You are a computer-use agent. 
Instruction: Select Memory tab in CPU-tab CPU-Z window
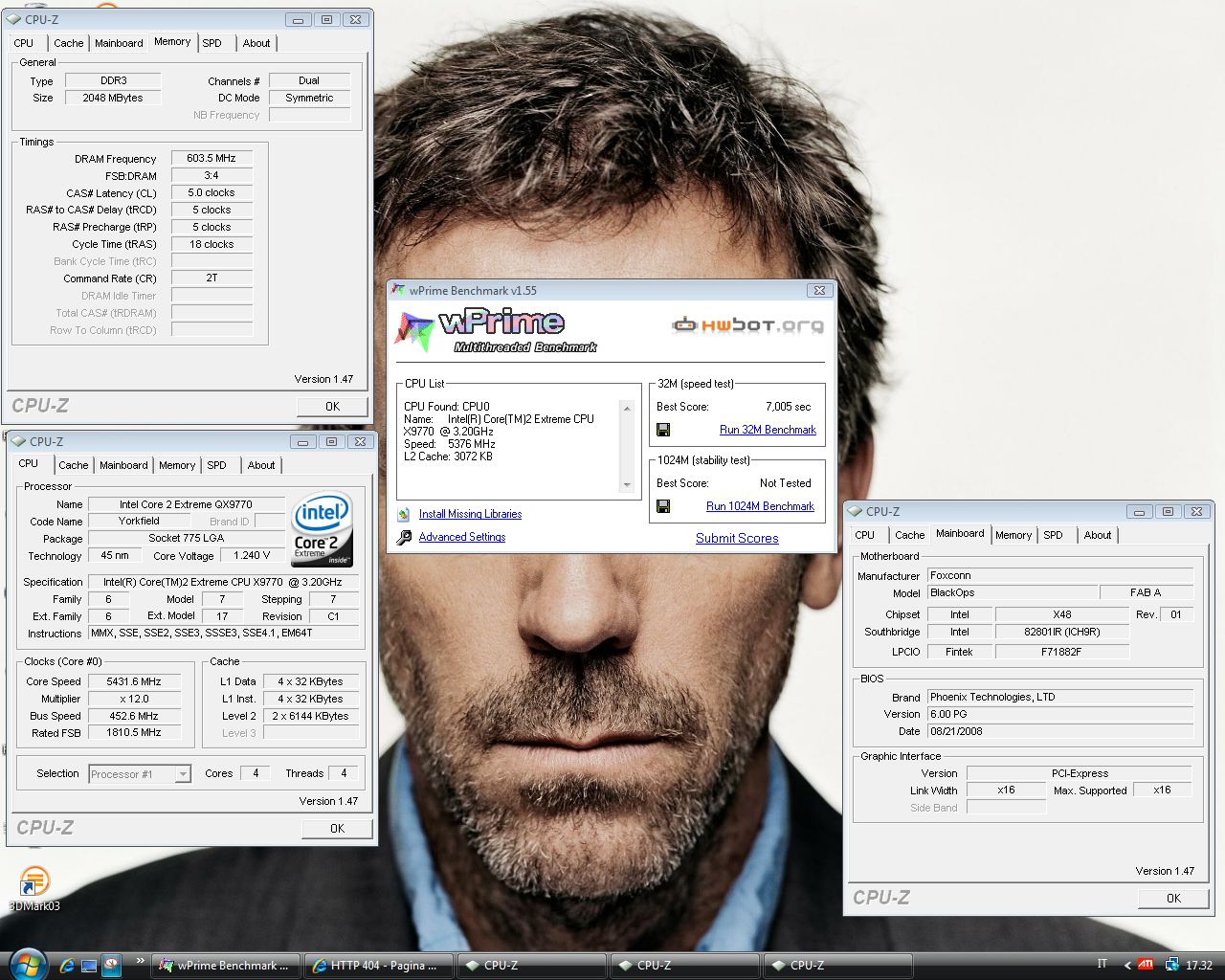177,465
